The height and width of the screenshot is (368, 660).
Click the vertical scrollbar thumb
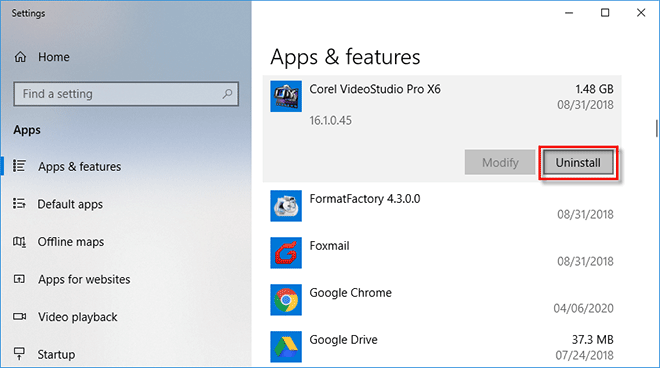[x=656, y=128]
